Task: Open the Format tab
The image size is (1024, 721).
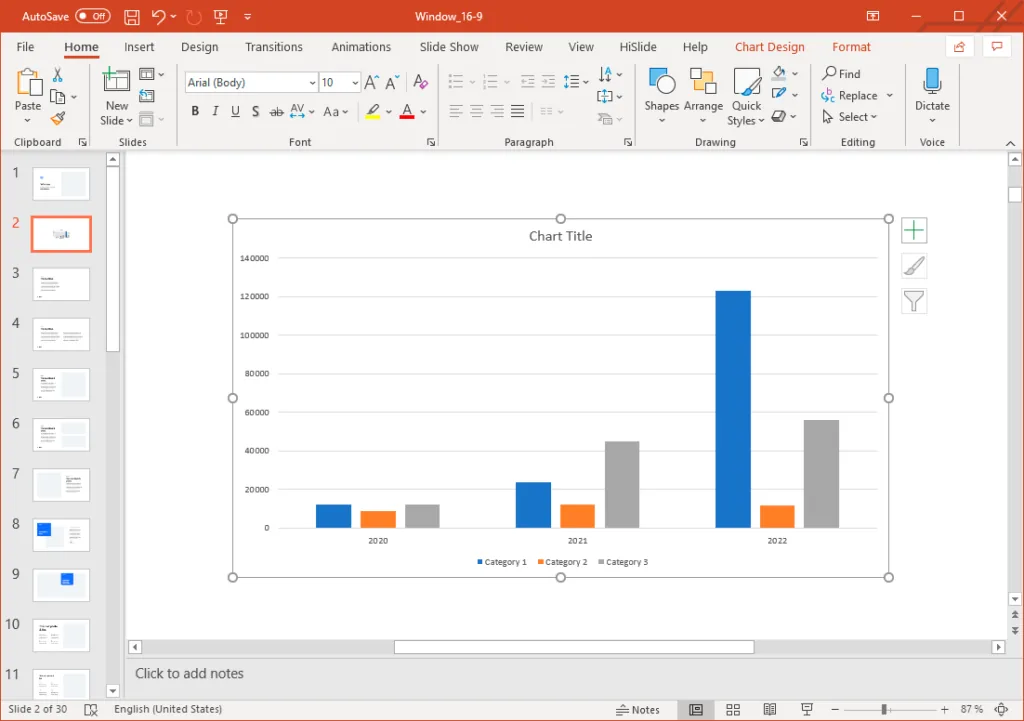Action: point(851,47)
